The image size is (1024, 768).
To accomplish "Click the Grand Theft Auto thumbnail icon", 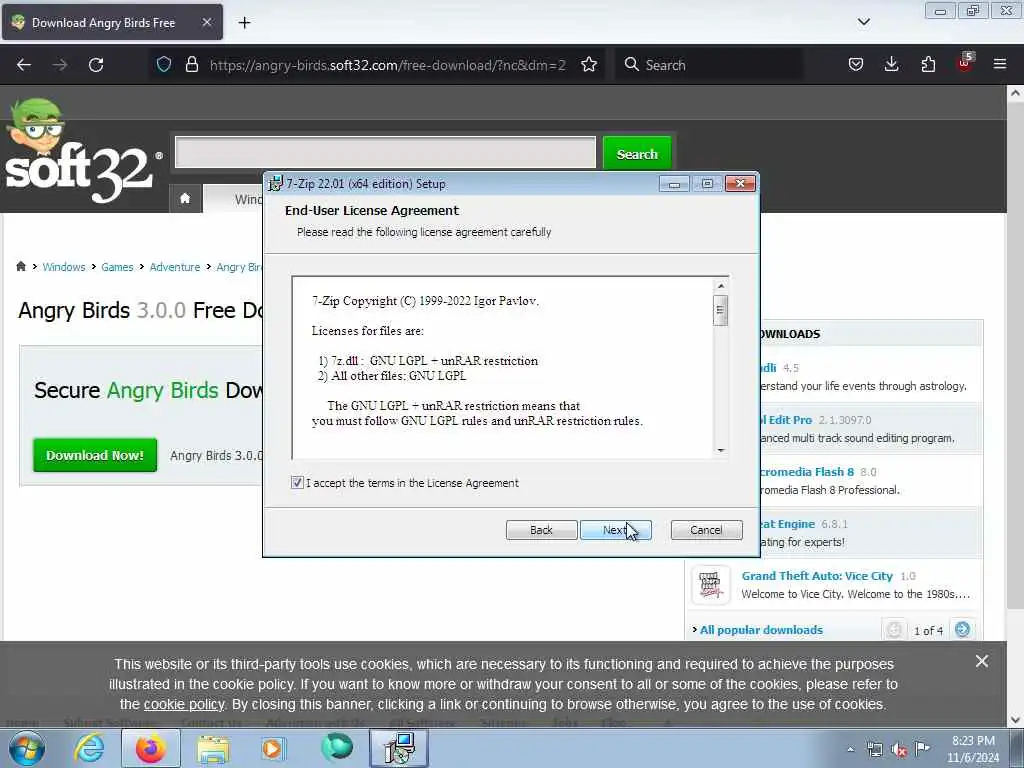I will (x=711, y=584).
